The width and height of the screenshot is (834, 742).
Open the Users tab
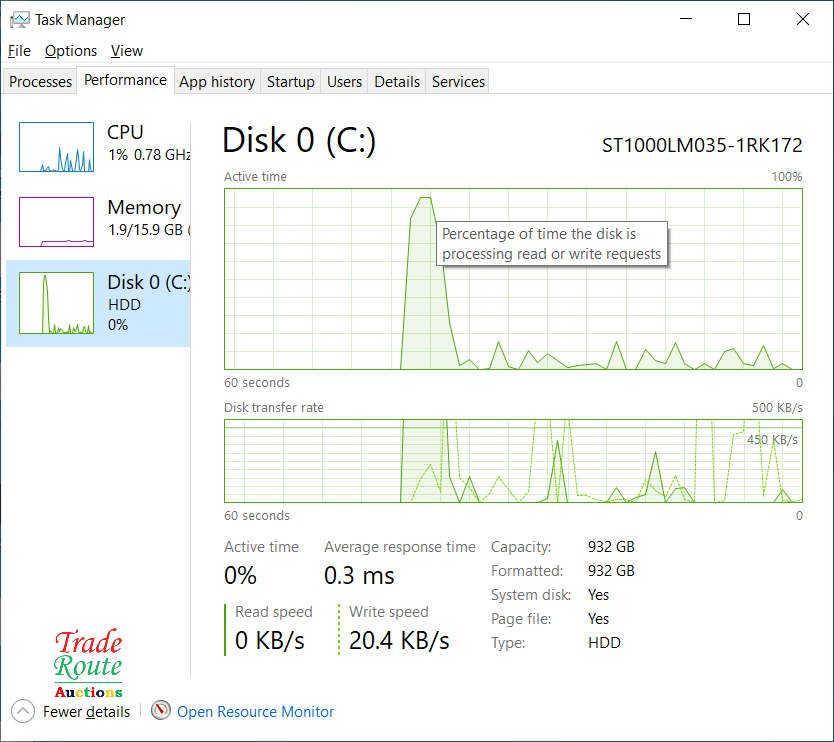tap(344, 82)
